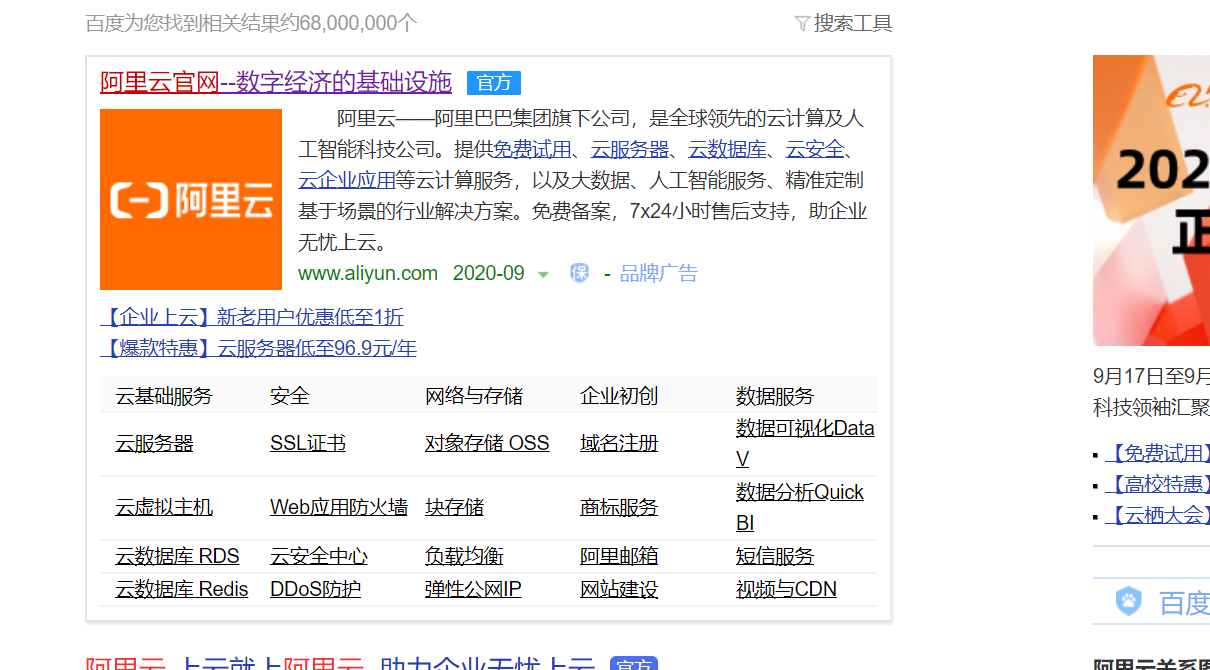Screen dimensions: 1210x670
Task: Open the 云安全 link in description
Action: click(x=815, y=149)
